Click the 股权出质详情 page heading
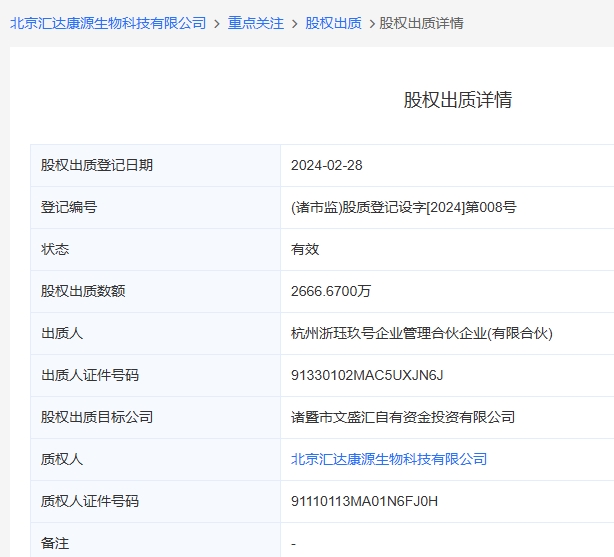The height and width of the screenshot is (557, 614). (x=458, y=99)
